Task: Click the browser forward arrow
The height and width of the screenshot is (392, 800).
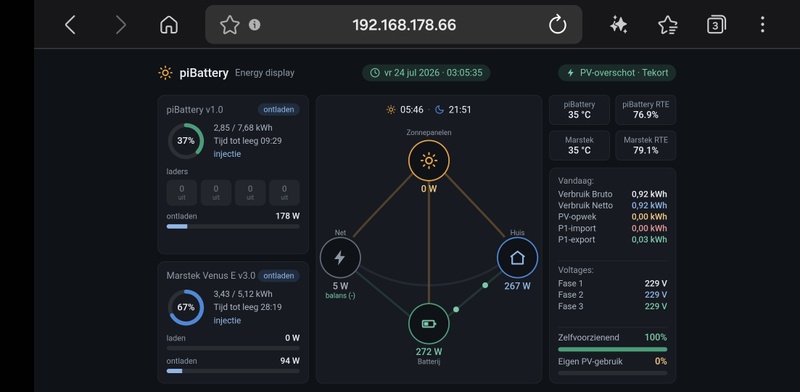Action: pyautogui.click(x=120, y=24)
